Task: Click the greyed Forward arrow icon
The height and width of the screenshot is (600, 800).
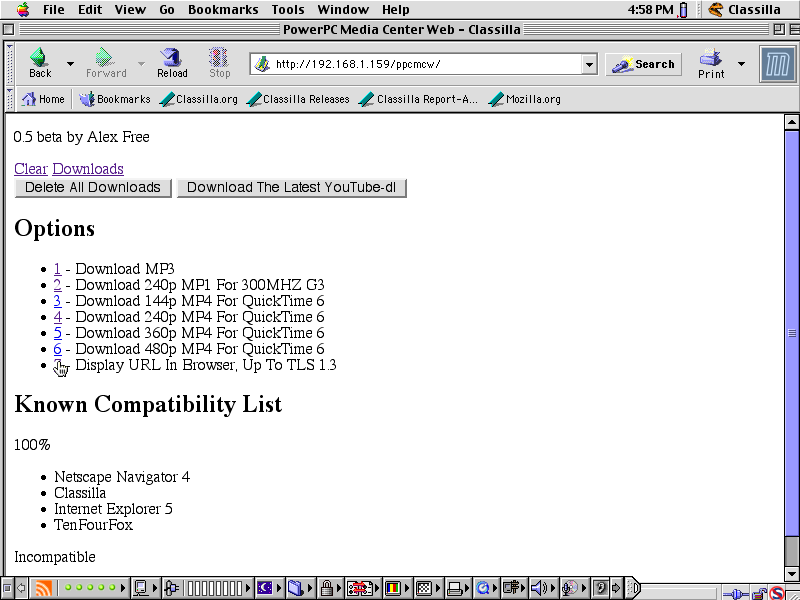Action: point(104,57)
